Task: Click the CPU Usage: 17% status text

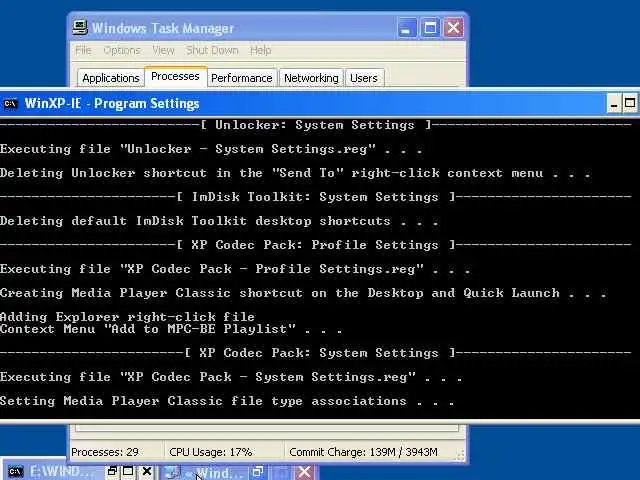Action: click(211, 452)
